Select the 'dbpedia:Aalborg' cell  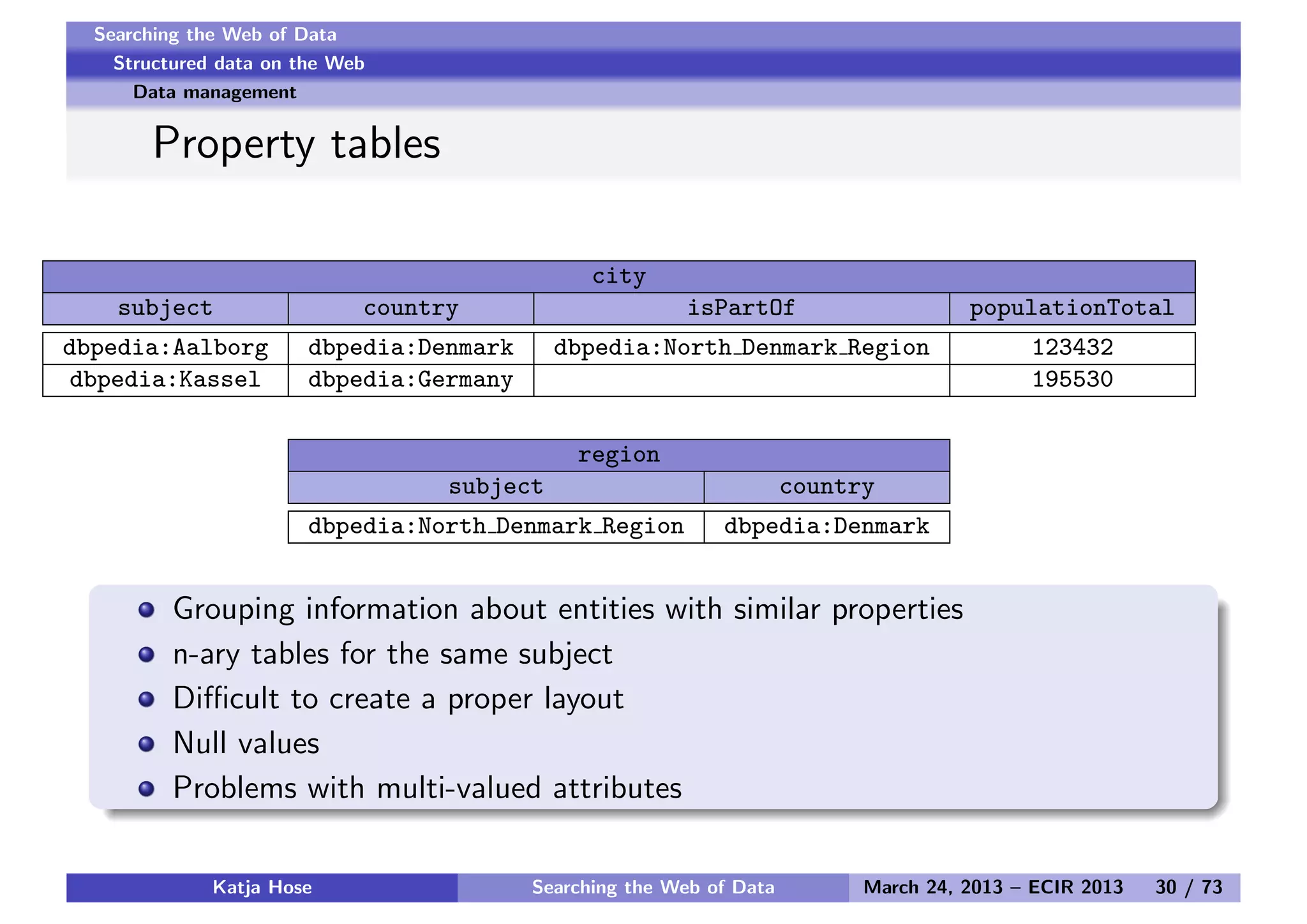165,348
